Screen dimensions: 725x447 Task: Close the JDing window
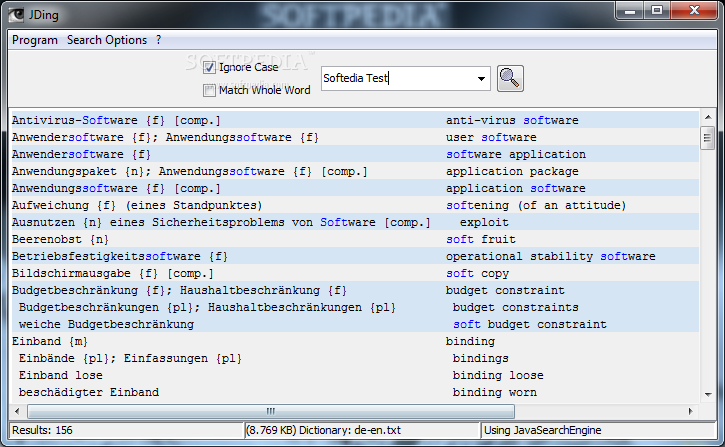(x=694, y=11)
